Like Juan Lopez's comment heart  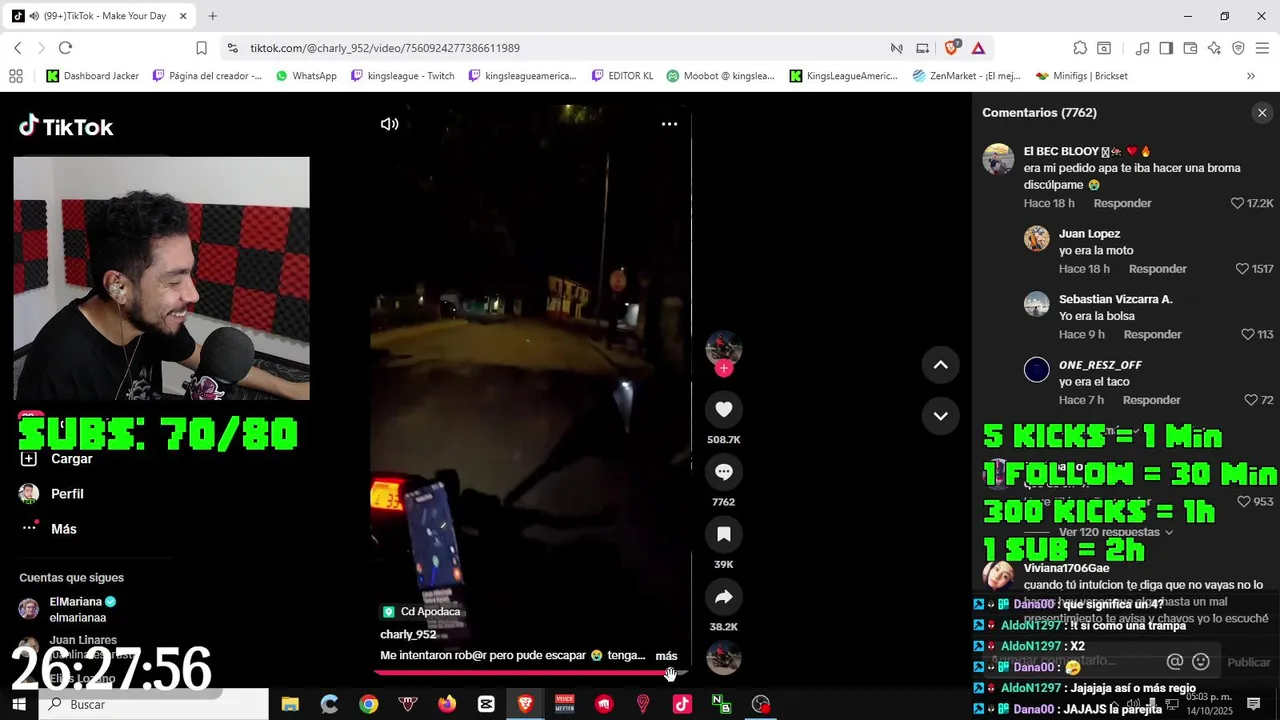(x=1243, y=269)
